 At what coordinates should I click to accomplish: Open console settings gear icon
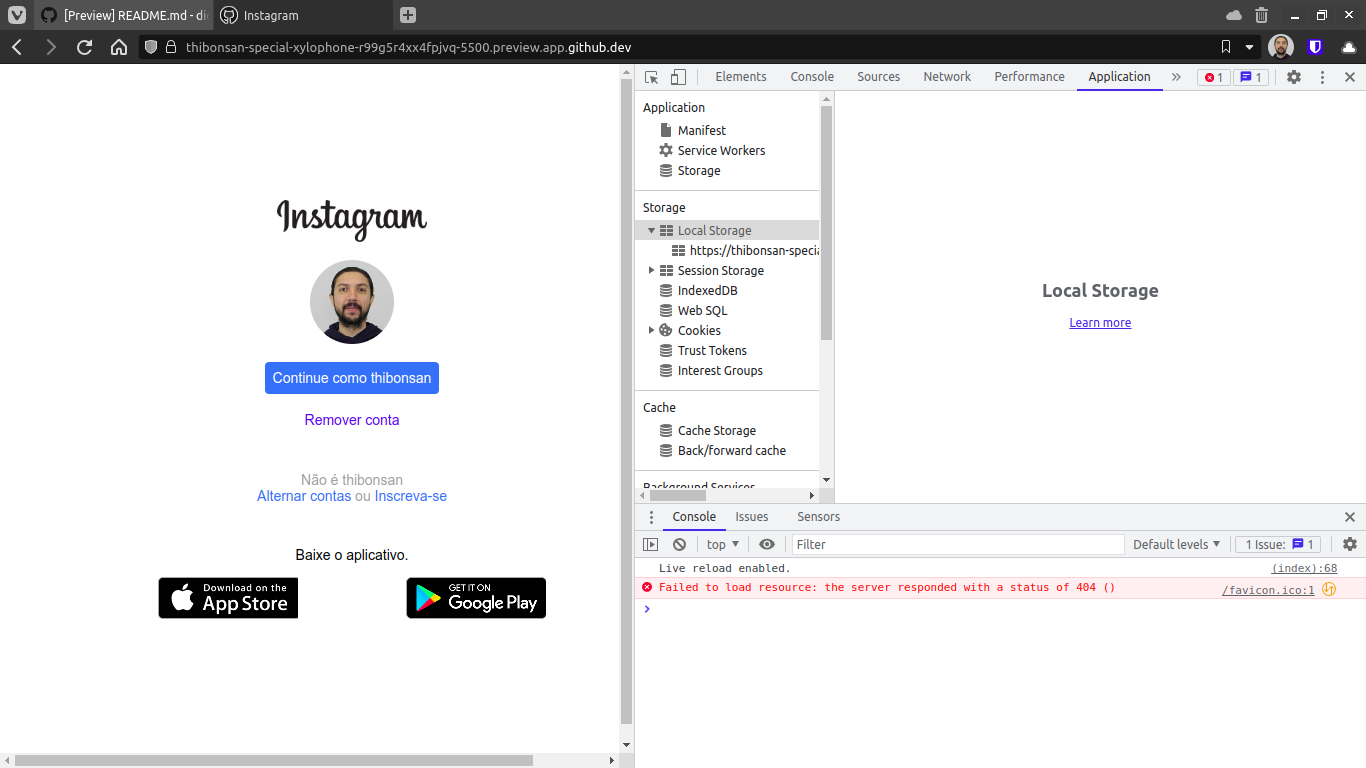[x=1350, y=544]
